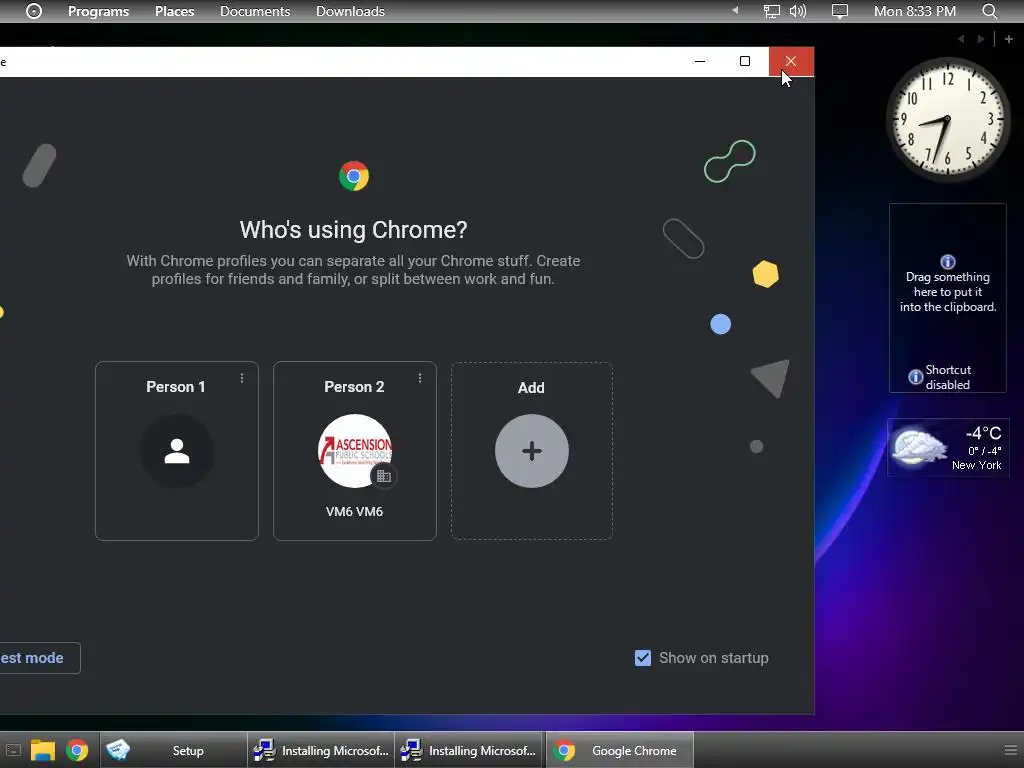Maximize the Chrome profile picker window

coord(744,61)
